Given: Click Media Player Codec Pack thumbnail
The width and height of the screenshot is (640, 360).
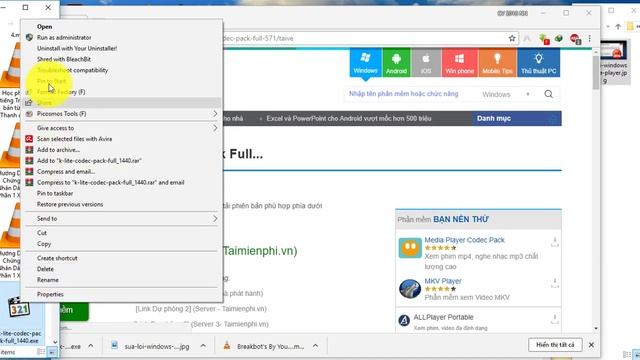Looking at the screenshot, I should click(x=410, y=248).
